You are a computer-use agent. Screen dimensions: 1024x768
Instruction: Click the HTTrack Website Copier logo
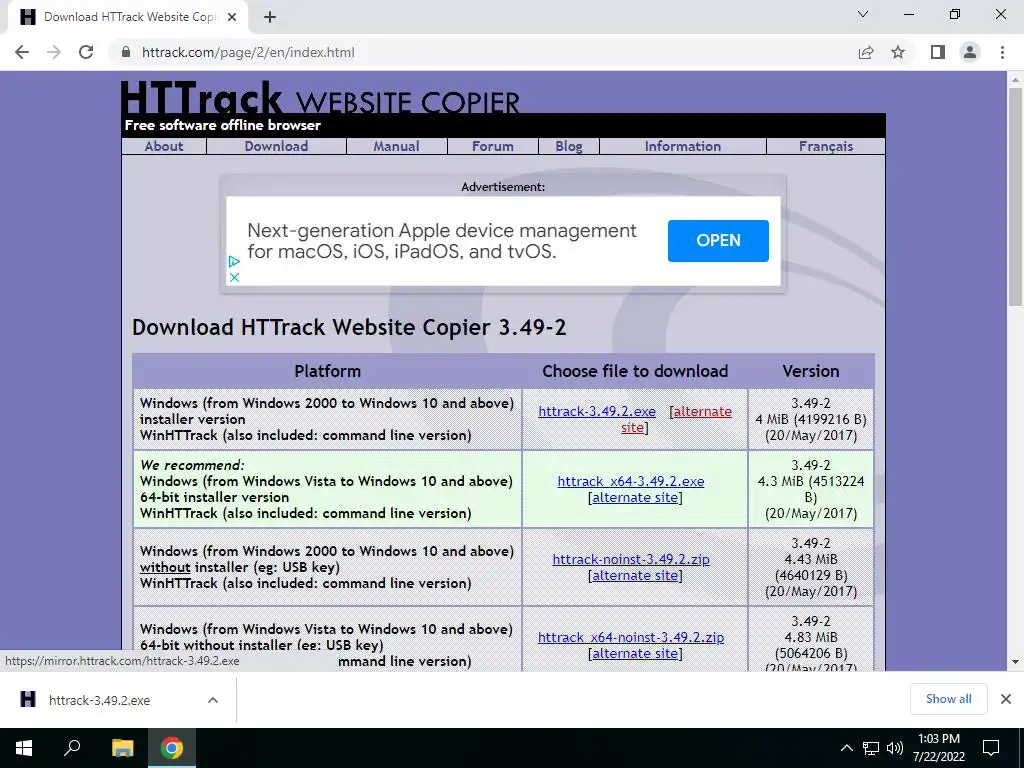[x=320, y=98]
